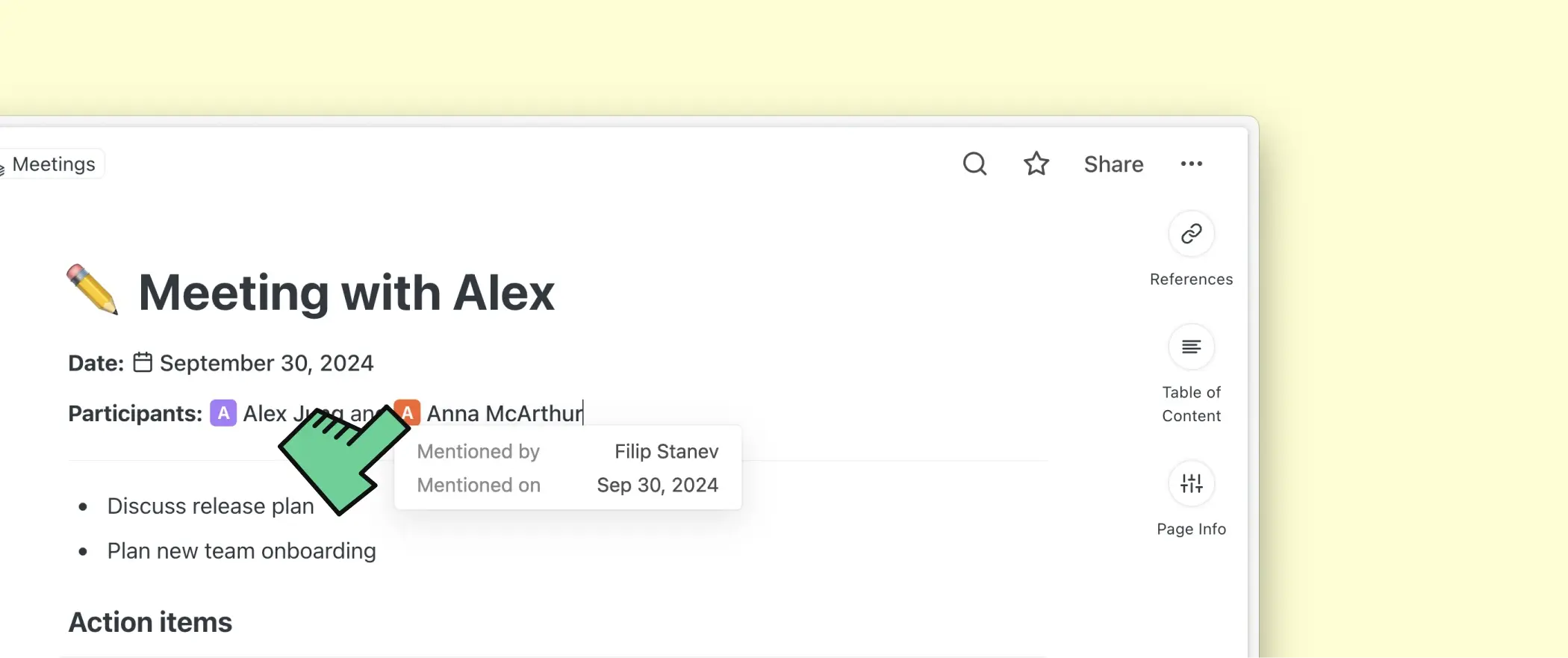Open the Meetings breadcrumb

pos(52,164)
